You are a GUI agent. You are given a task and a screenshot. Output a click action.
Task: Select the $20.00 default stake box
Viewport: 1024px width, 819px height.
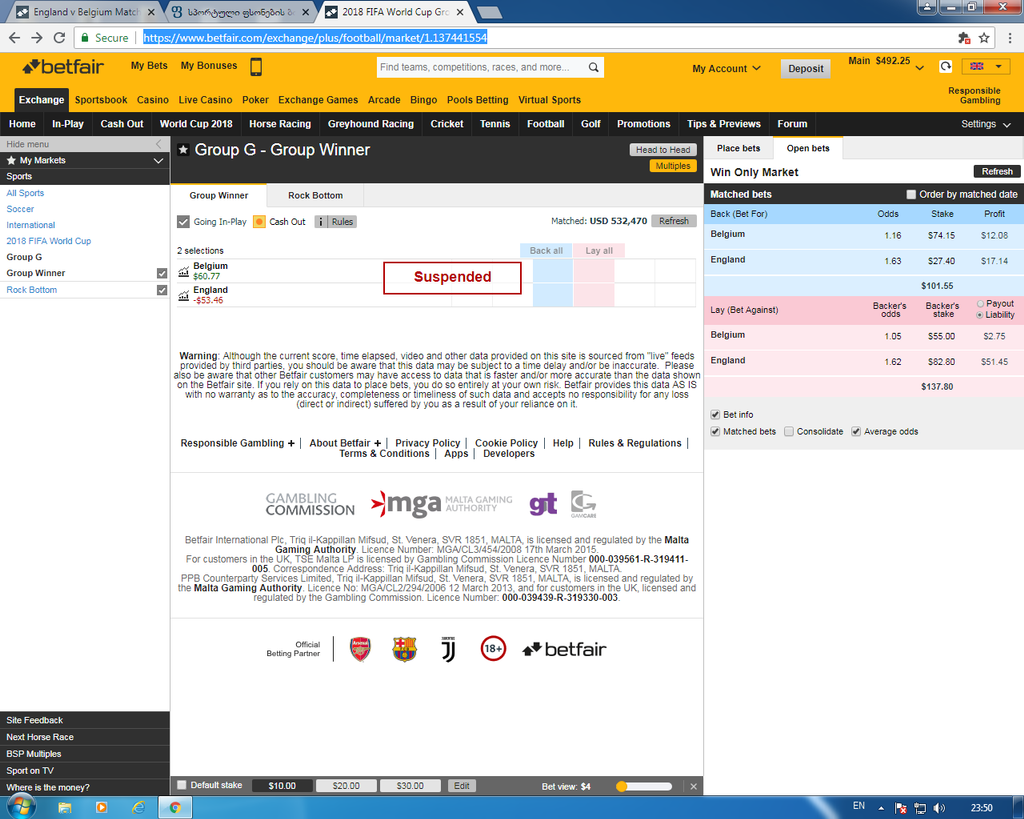pyautogui.click(x=346, y=786)
